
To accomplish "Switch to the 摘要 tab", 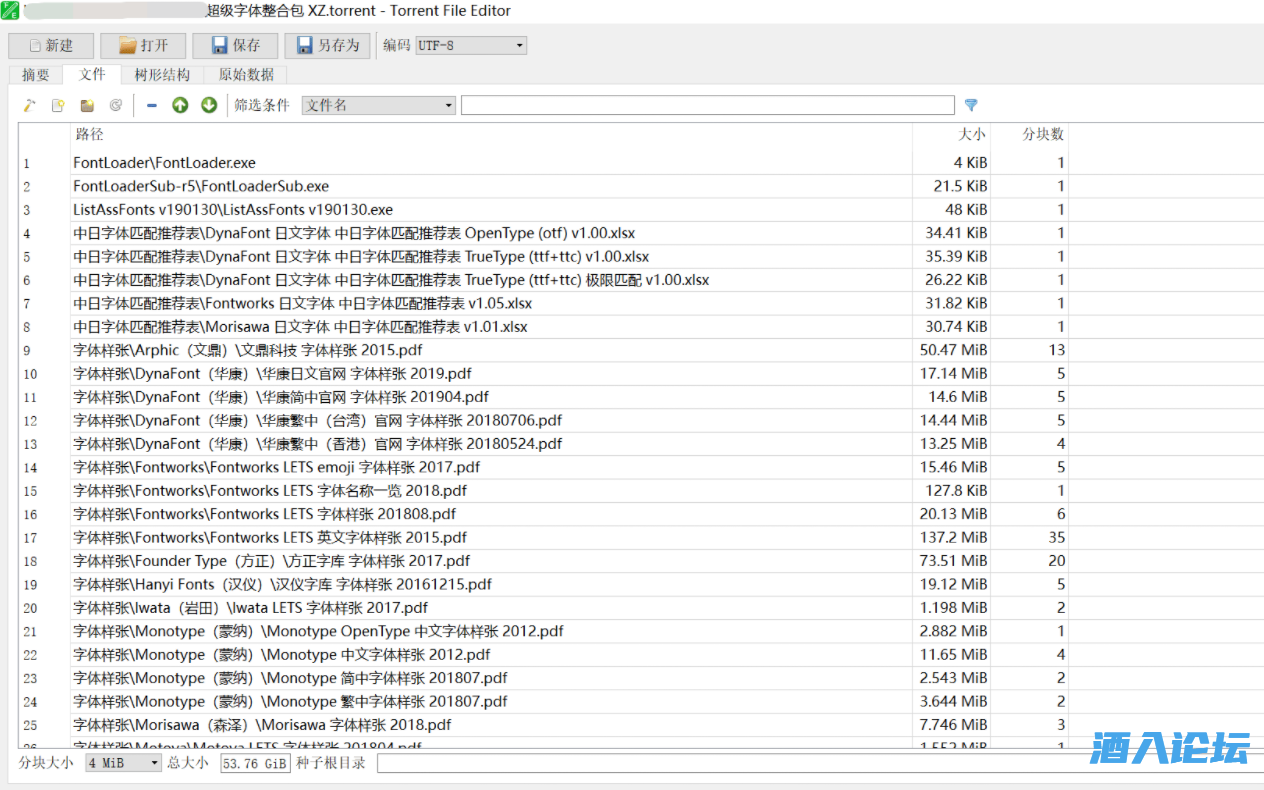I will click(x=36, y=75).
